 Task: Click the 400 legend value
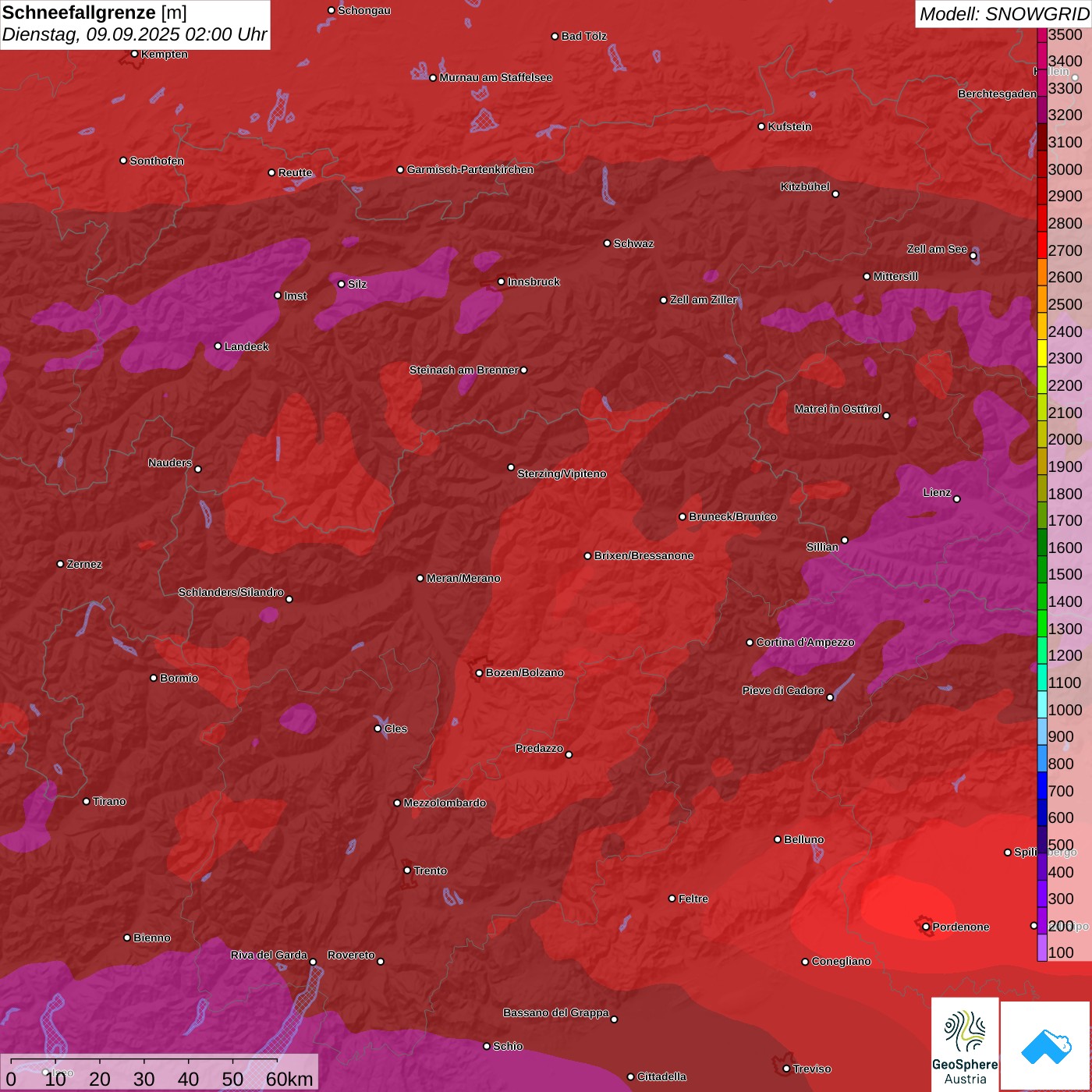coord(1061,872)
